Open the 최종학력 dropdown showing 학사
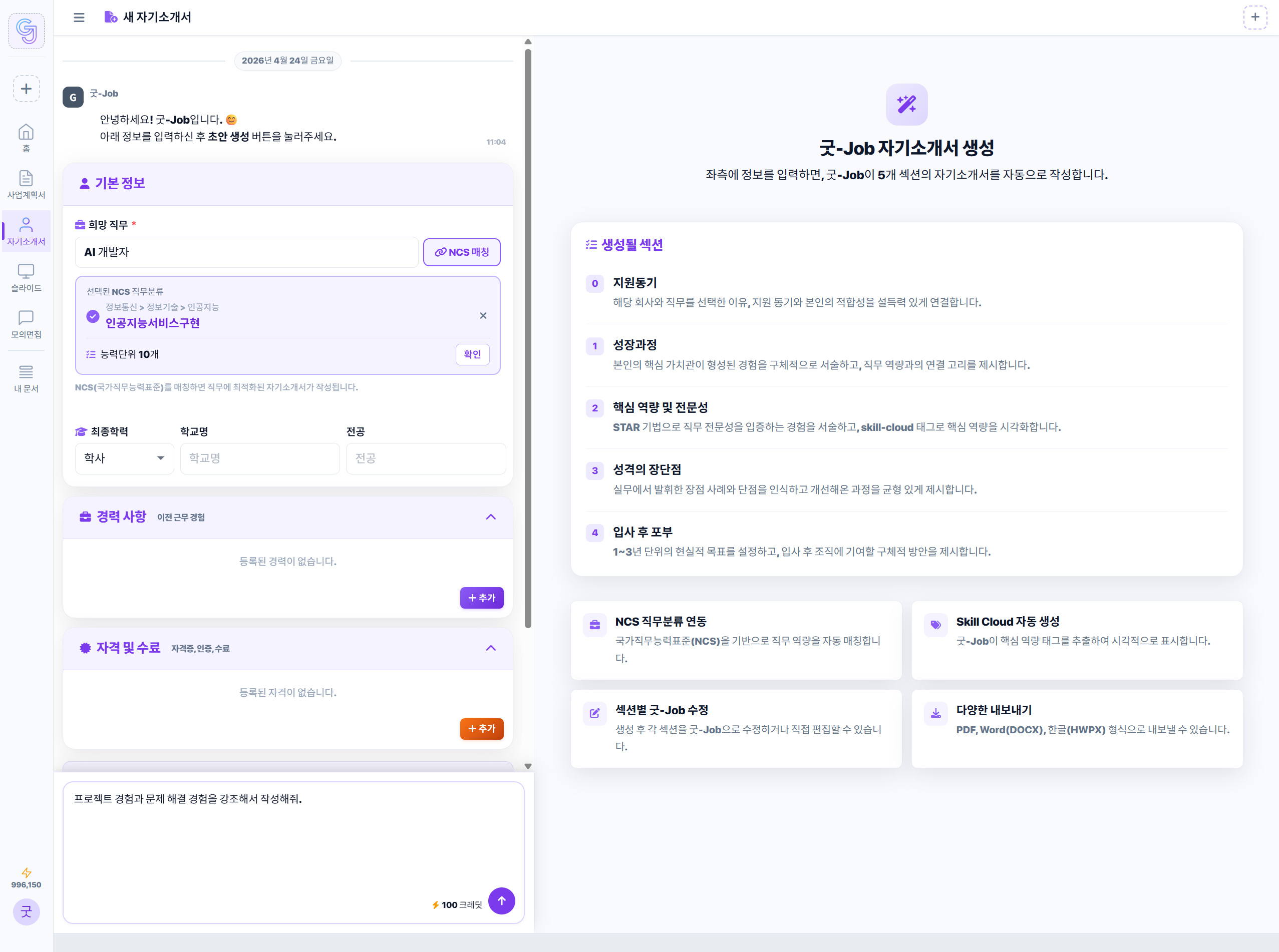 pyautogui.click(x=124, y=458)
